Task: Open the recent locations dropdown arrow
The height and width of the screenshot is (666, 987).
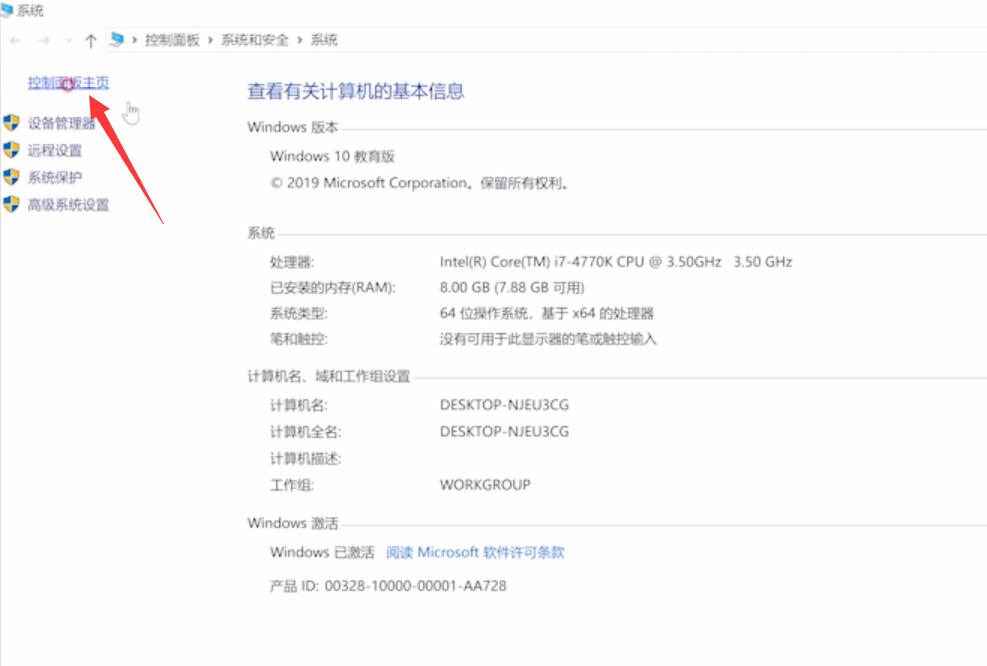Action: tap(68, 41)
